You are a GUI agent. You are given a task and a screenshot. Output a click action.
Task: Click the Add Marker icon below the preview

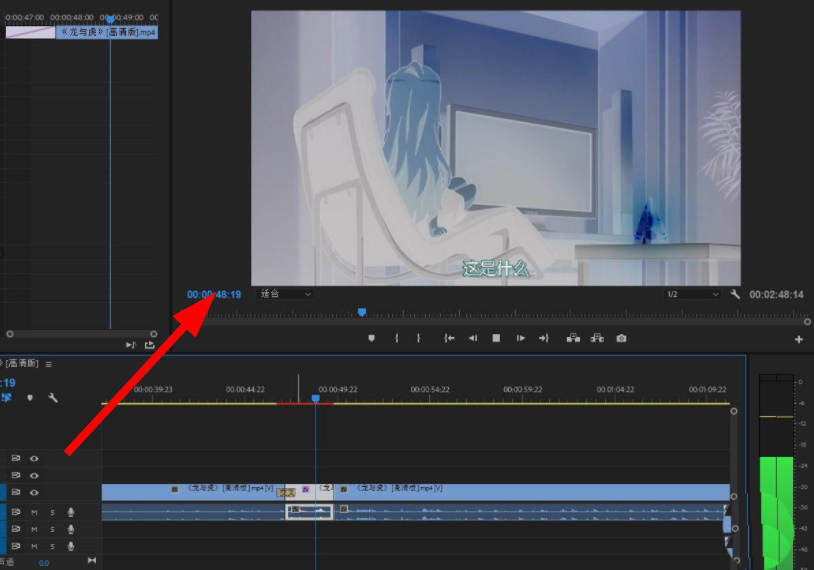tap(371, 338)
